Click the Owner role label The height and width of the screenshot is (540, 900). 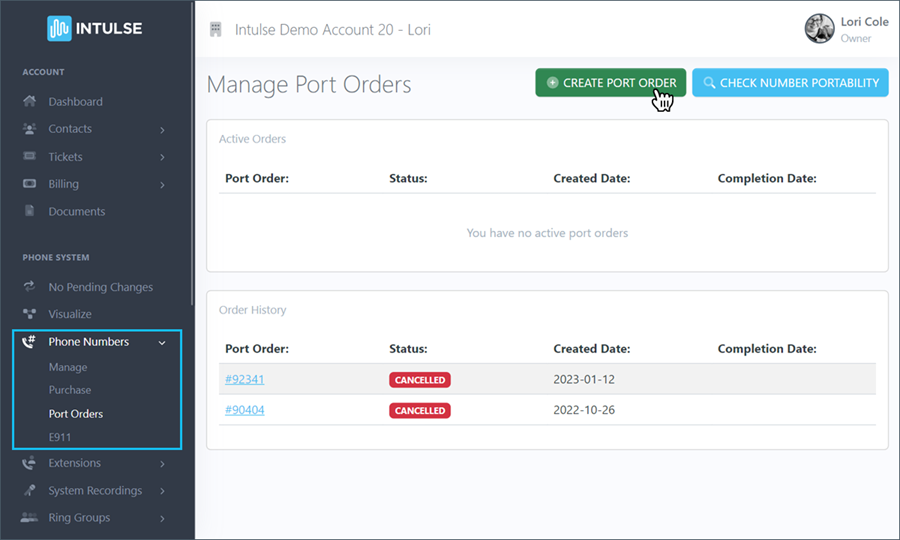[856, 38]
